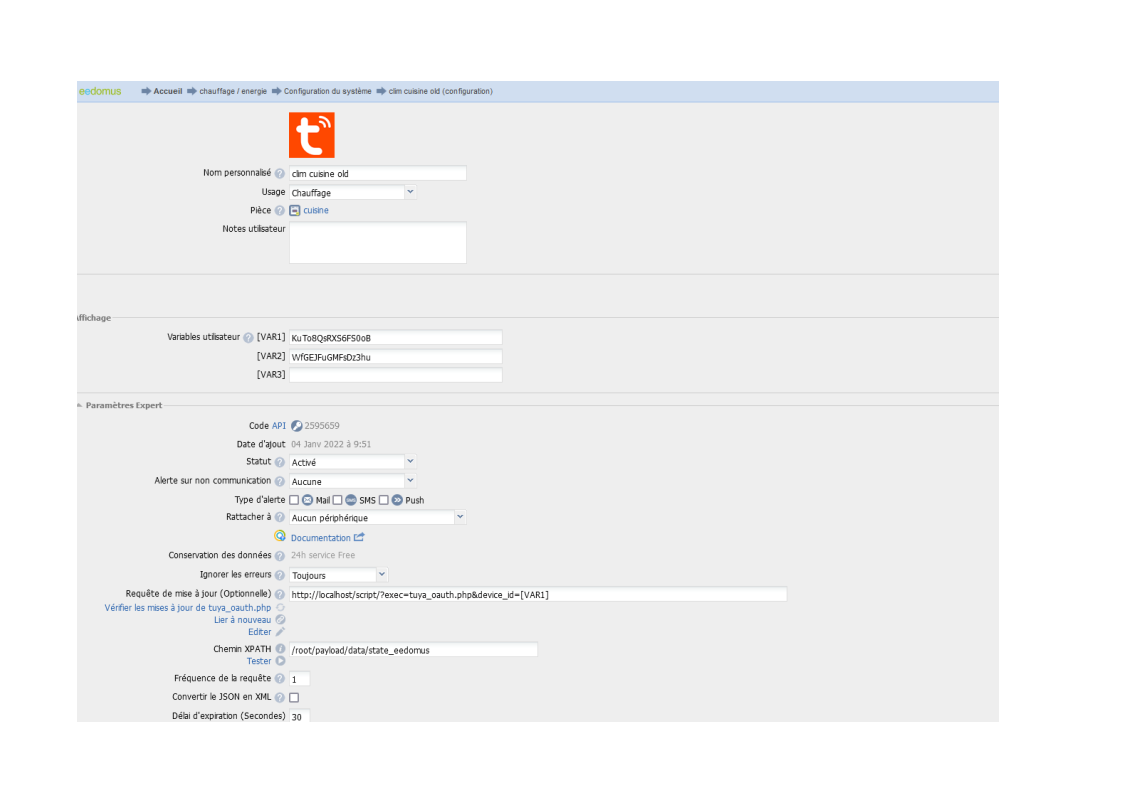Image resolution: width=1122 pixels, height=793 pixels.
Task: Click the Délai d'expiration field
Action: coord(299,716)
